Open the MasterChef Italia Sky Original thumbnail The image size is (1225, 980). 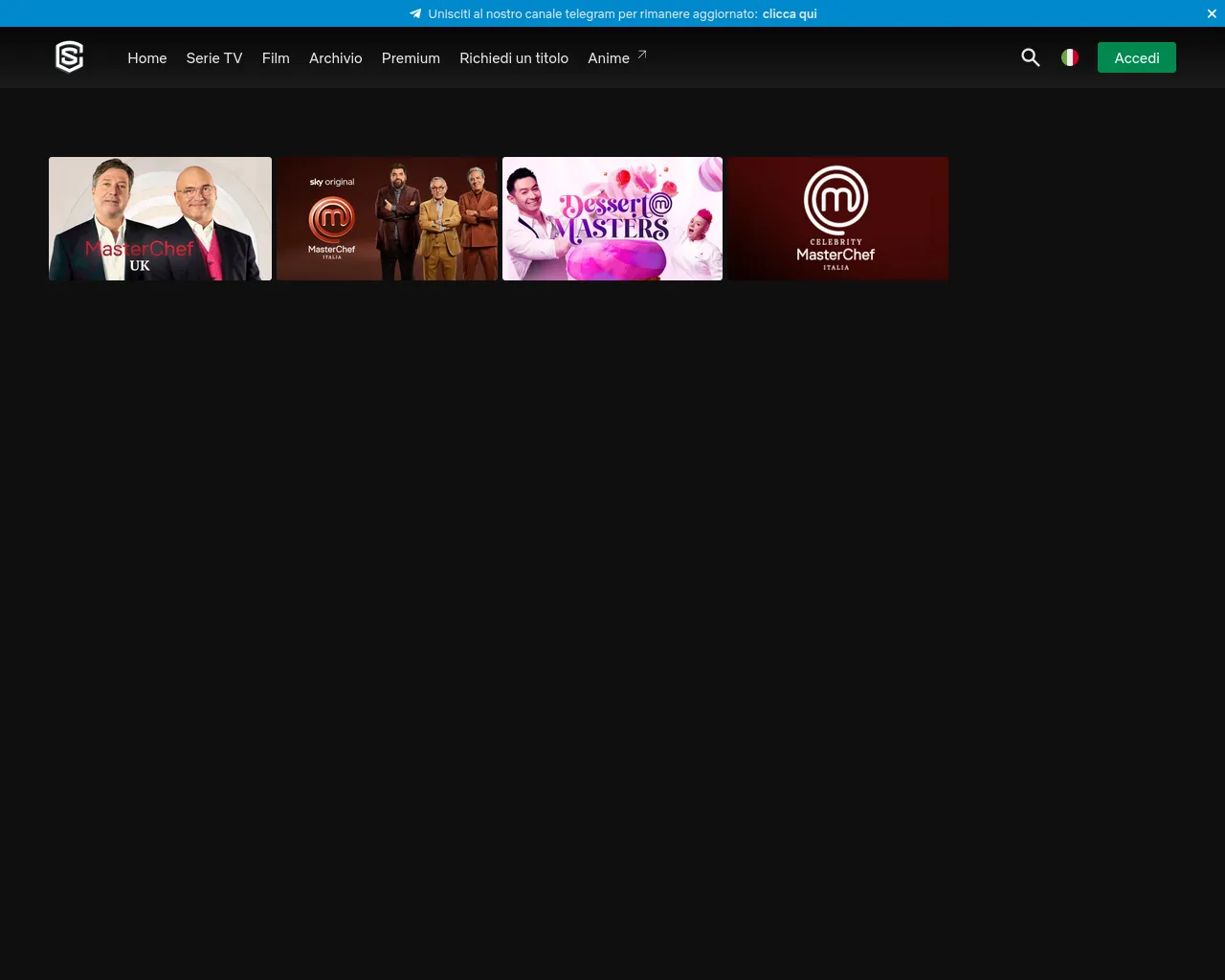(387, 218)
